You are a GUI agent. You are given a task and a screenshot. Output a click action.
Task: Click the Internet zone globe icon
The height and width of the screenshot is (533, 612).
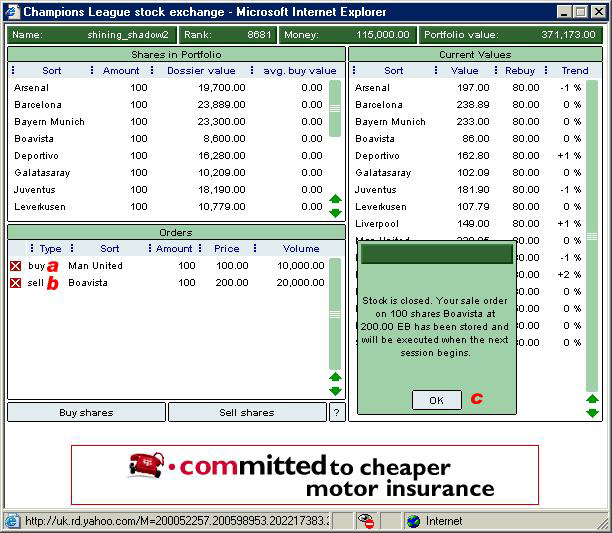(x=413, y=521)
